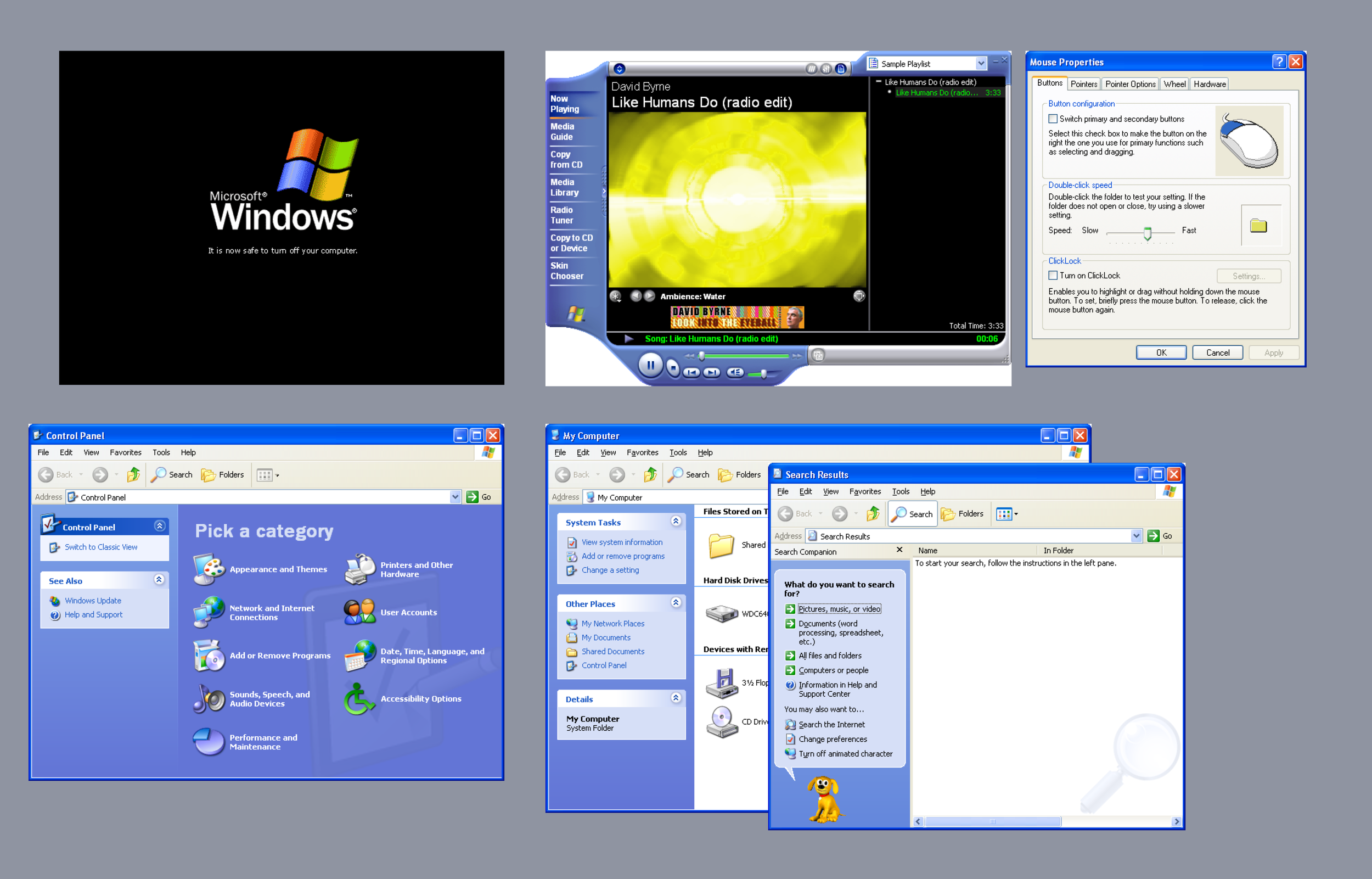Click Cancel in Mouse Properties
Image resolution: width=1372 pixels, height=879 pixels.
pos(1217,352)
